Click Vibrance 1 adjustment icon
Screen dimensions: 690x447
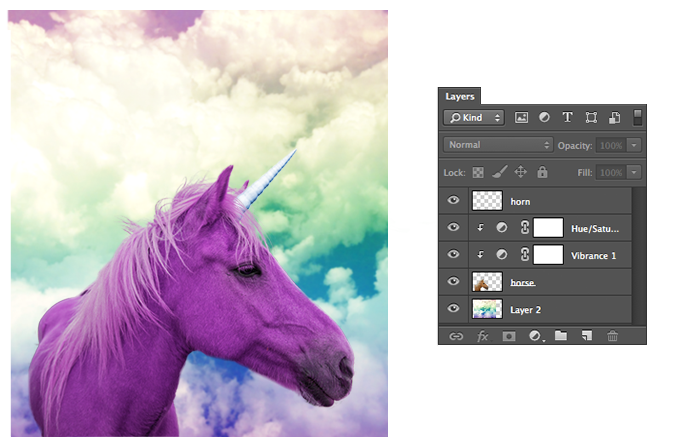coord(502,255)
